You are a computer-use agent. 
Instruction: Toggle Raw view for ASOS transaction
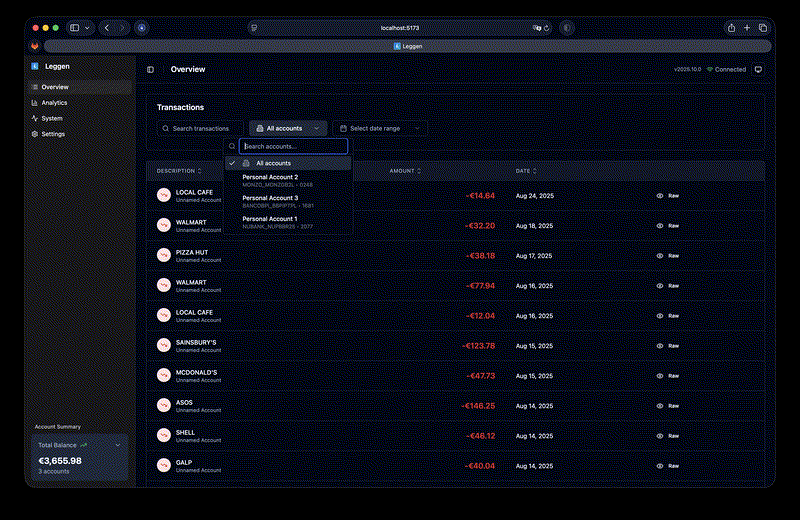point(668,406)
